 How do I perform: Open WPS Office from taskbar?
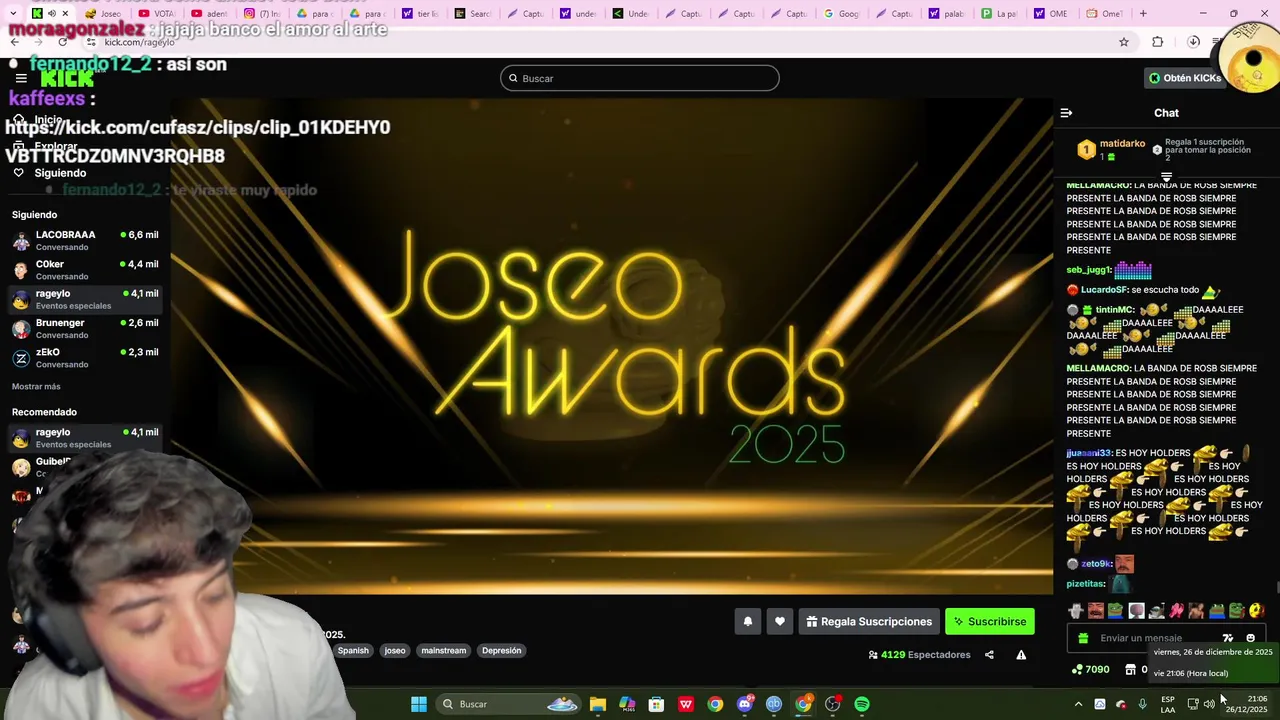coord(686,704)
